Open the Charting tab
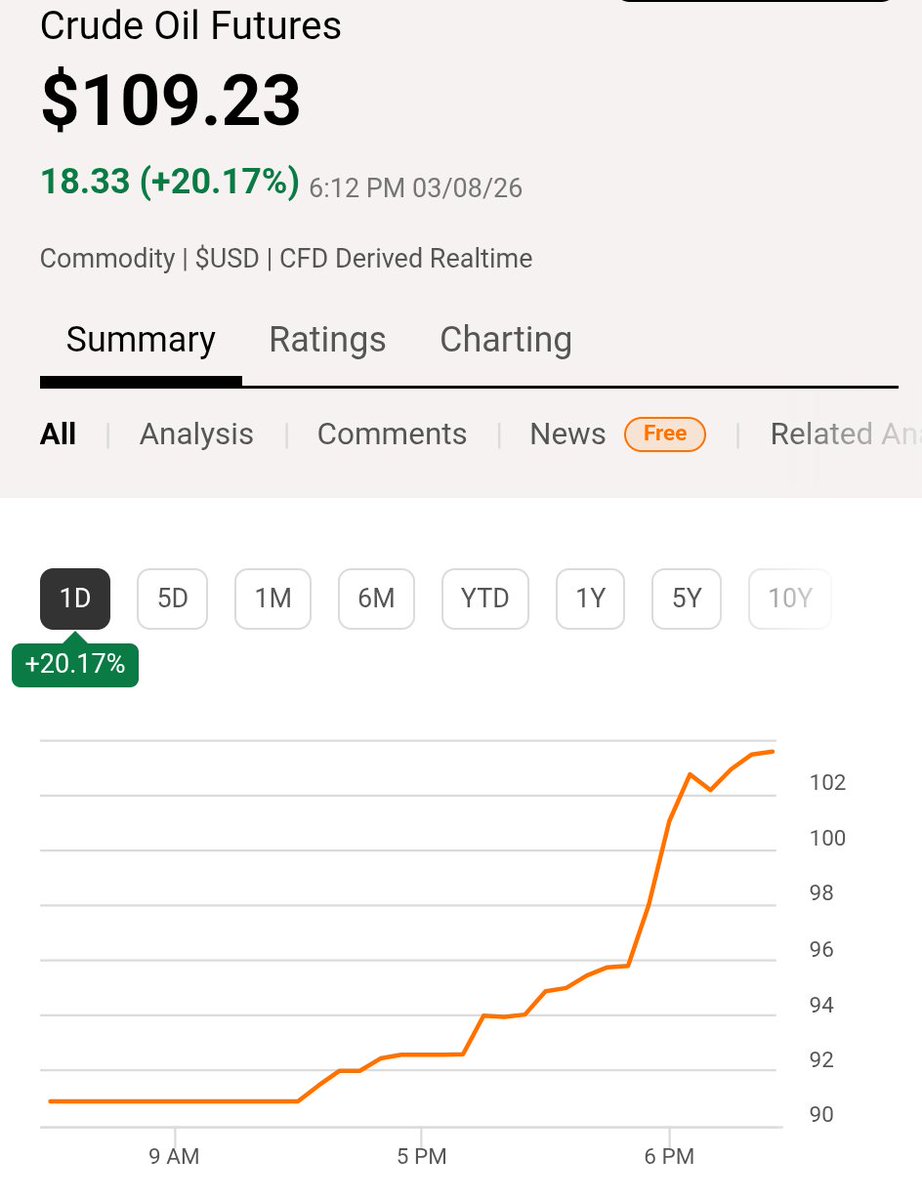The height and width of the screenshot is (1199, 922). click(506, 340)
